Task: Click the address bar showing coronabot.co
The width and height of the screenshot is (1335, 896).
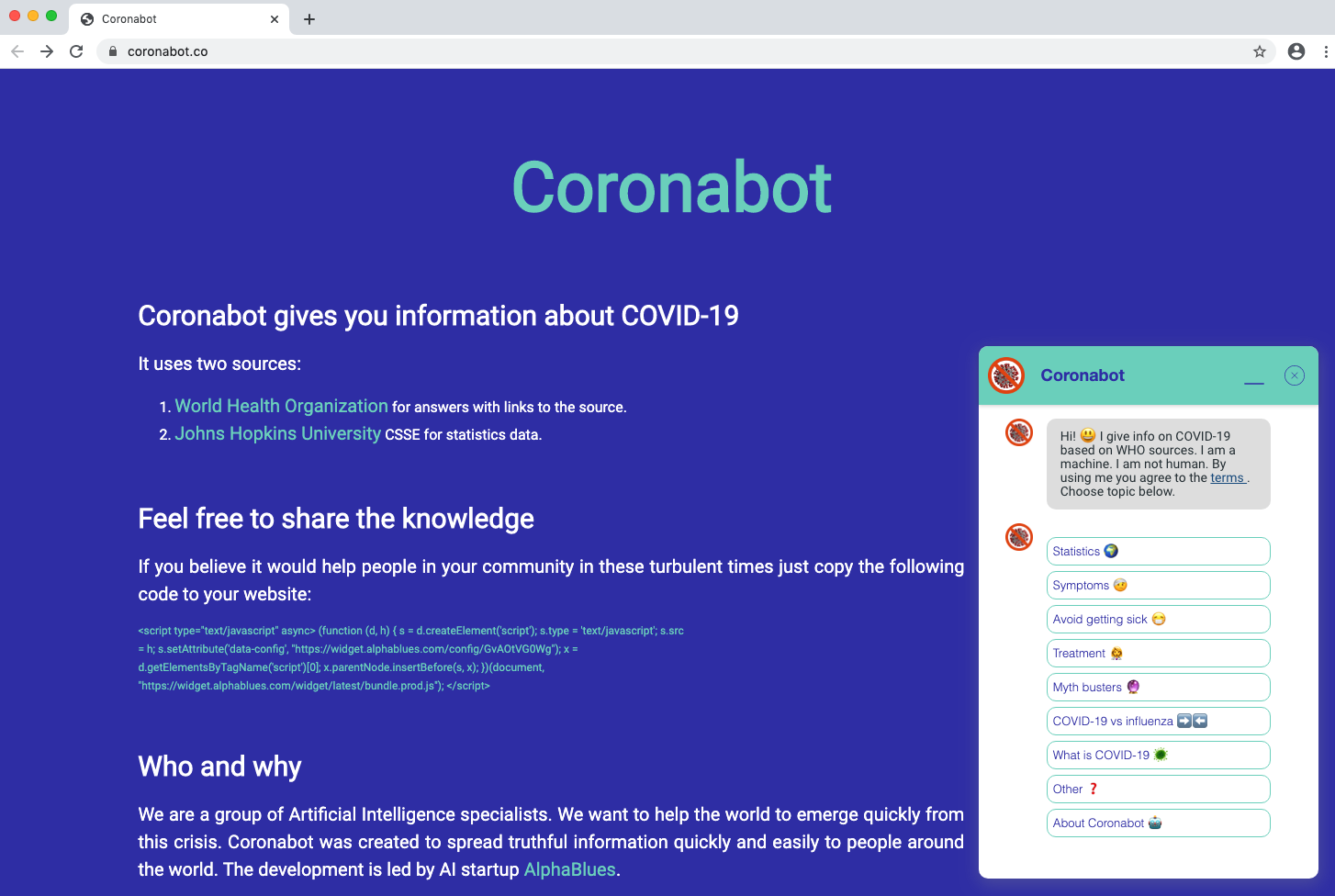Action: pyautogui.click(x=686, y=51)
